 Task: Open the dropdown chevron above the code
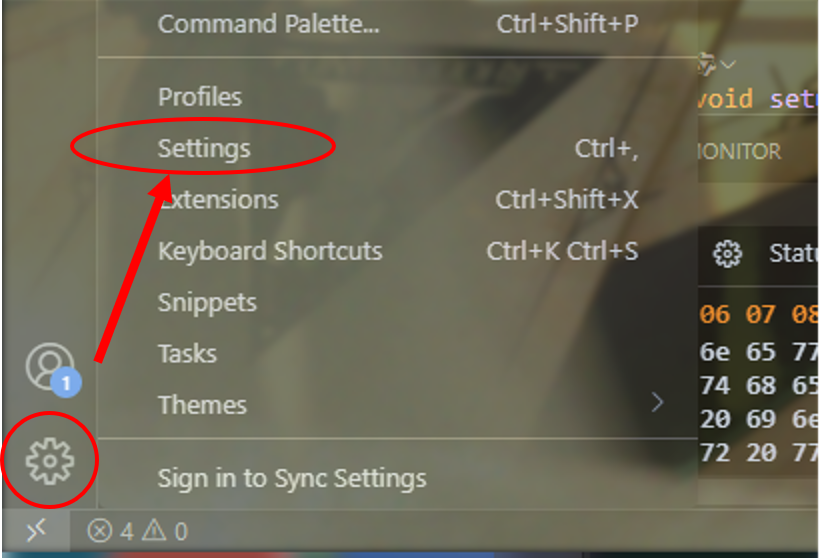728,64
